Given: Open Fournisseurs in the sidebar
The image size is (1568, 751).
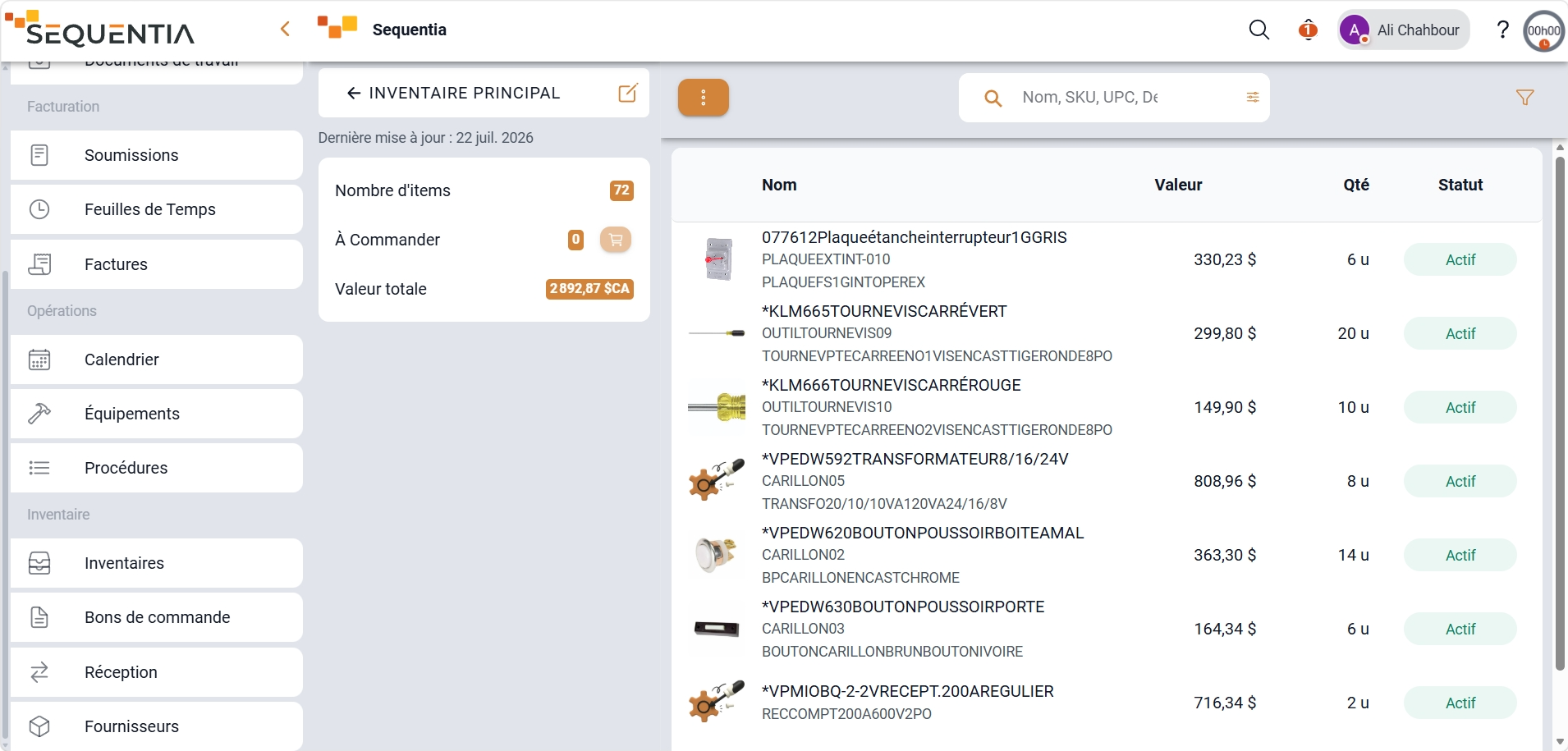Looking at the screenshot, I should pyautogui.click(x=156, y=726).
